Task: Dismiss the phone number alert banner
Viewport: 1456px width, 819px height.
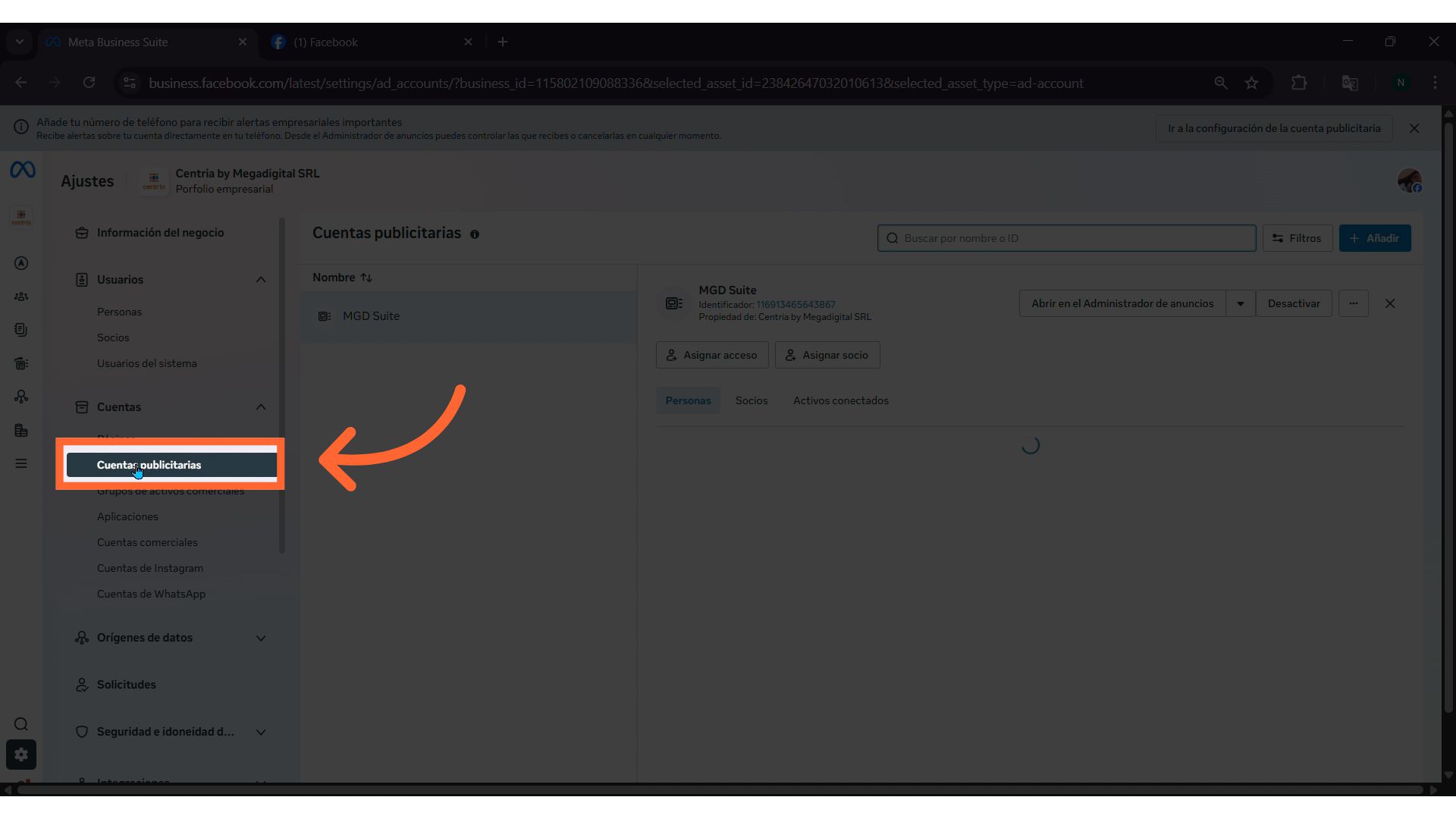Action: click(x=1414, y=128)
